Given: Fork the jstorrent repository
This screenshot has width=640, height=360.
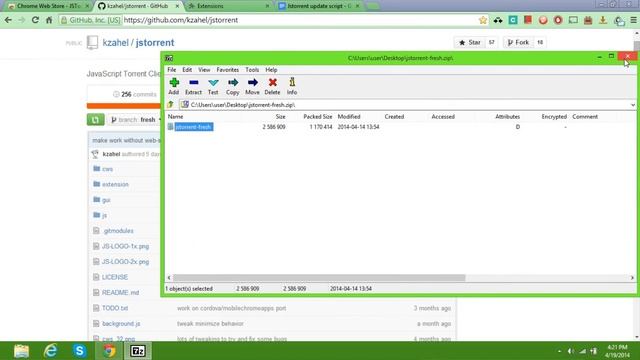Looking at the screenshot, I should 518,42.
